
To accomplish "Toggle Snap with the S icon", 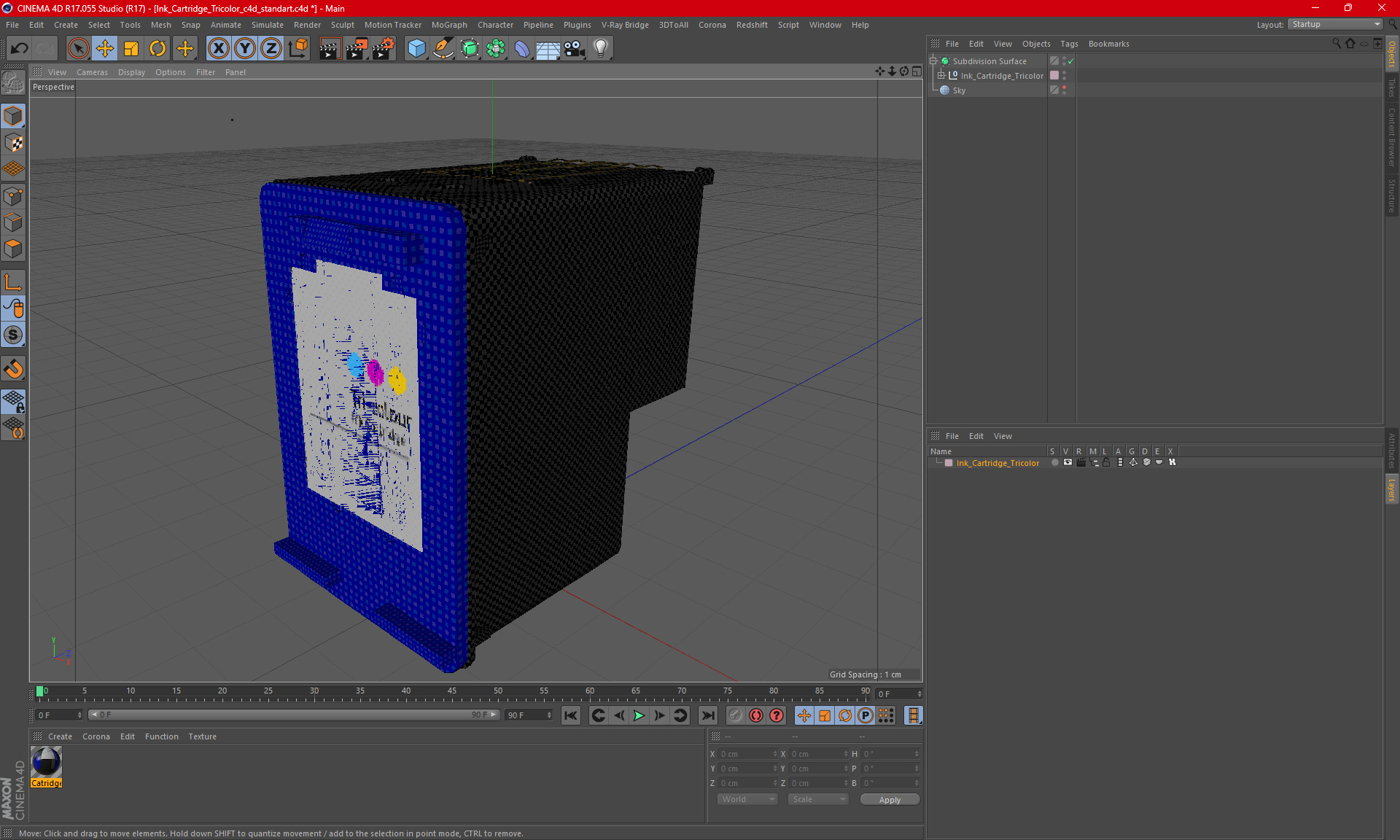I will point(13,335).
